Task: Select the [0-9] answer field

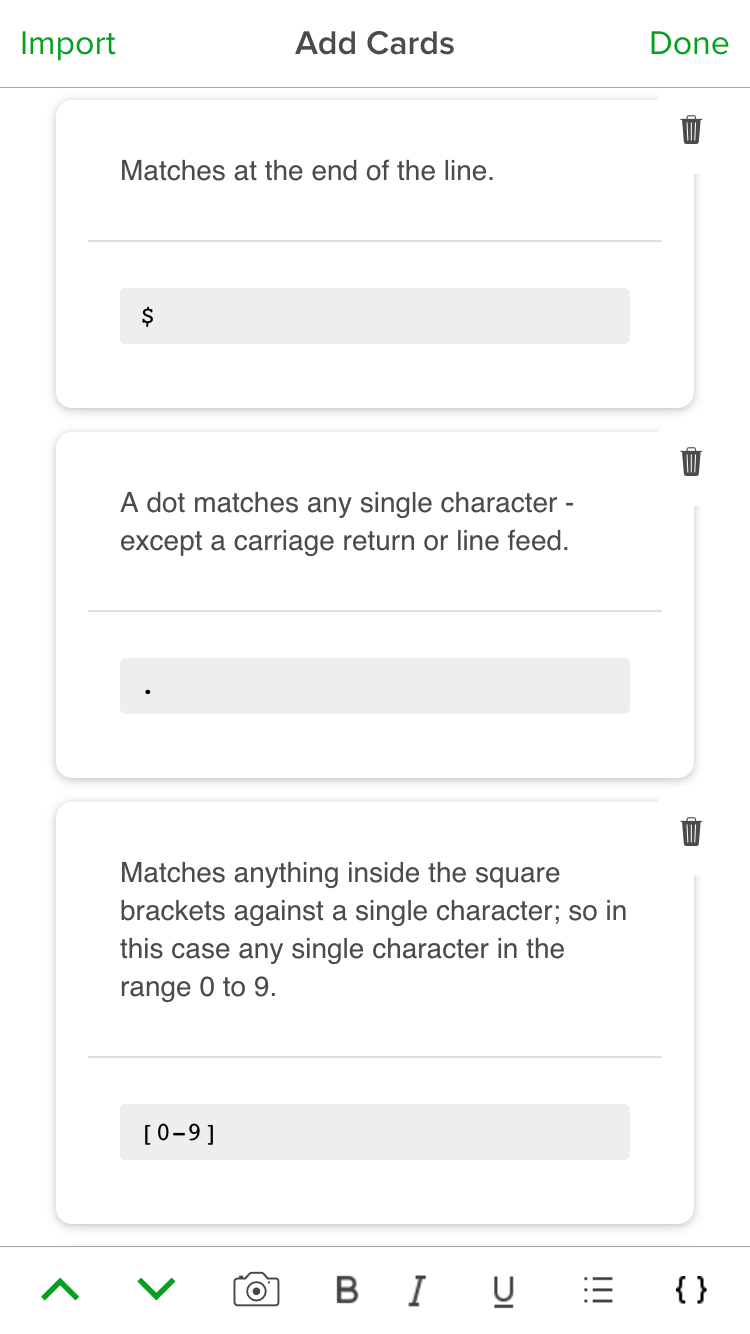Action: point(375,1131)
